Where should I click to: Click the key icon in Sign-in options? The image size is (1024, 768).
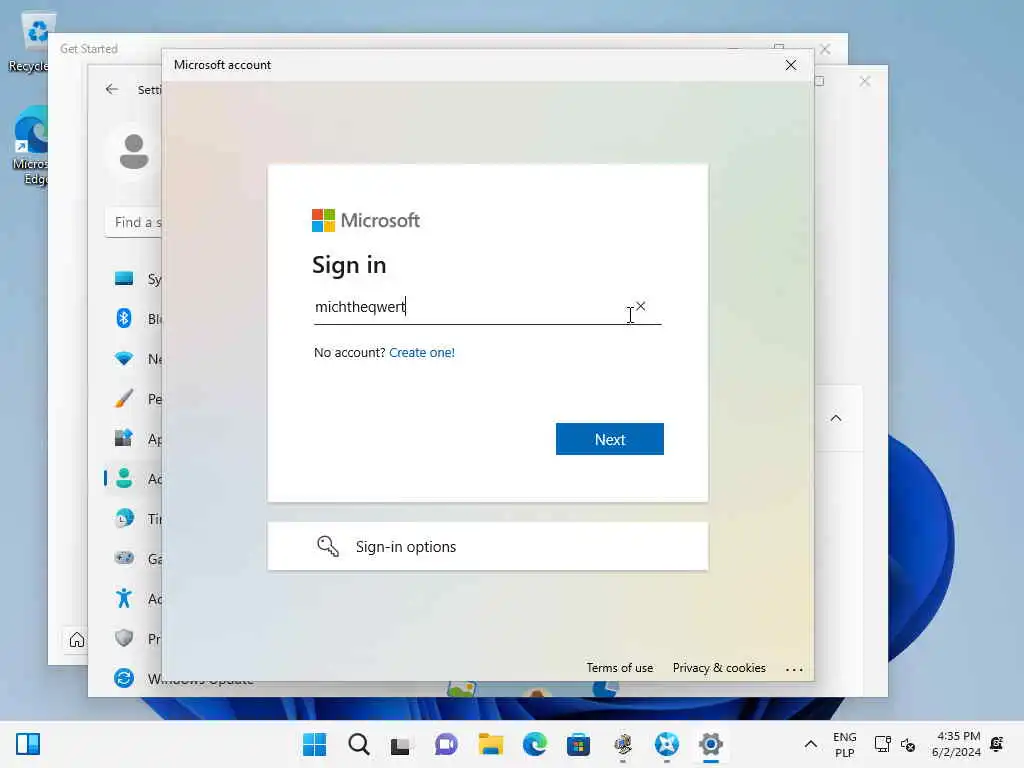pyautogui.click(x=327, y=546)
